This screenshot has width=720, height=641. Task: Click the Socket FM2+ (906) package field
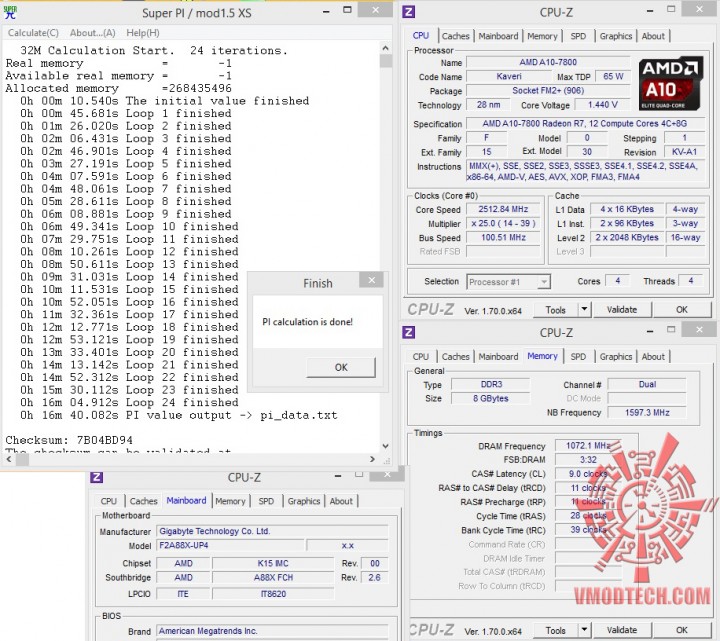(547, 90)
